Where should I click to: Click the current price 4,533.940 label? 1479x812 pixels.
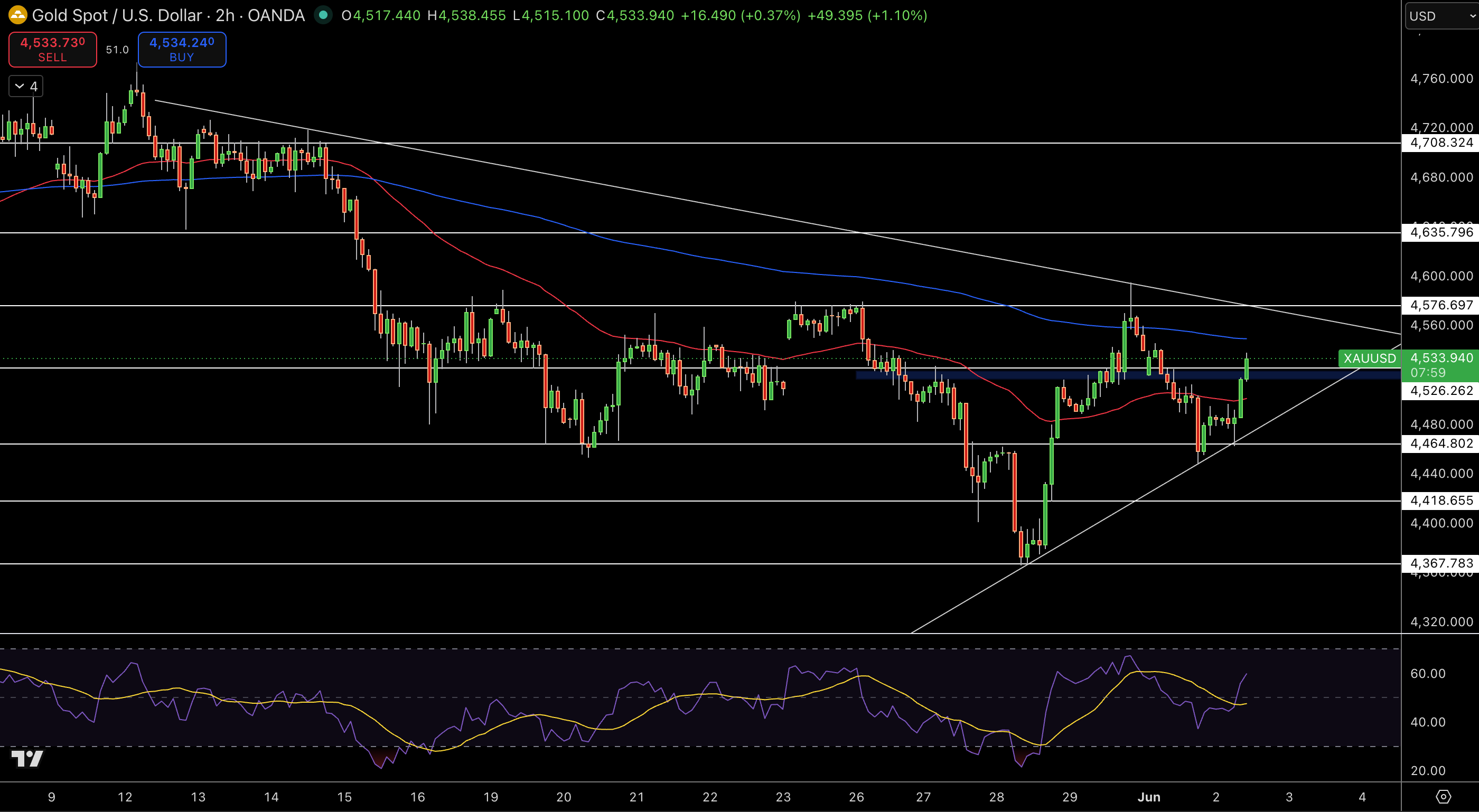1441,358
